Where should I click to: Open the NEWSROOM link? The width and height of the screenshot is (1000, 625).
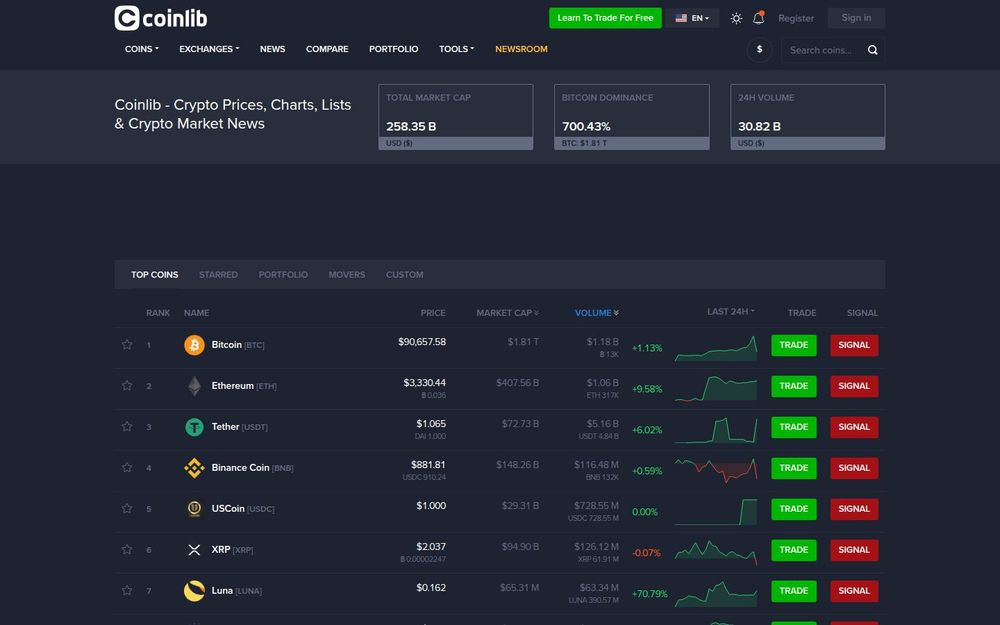coord(521,49)
